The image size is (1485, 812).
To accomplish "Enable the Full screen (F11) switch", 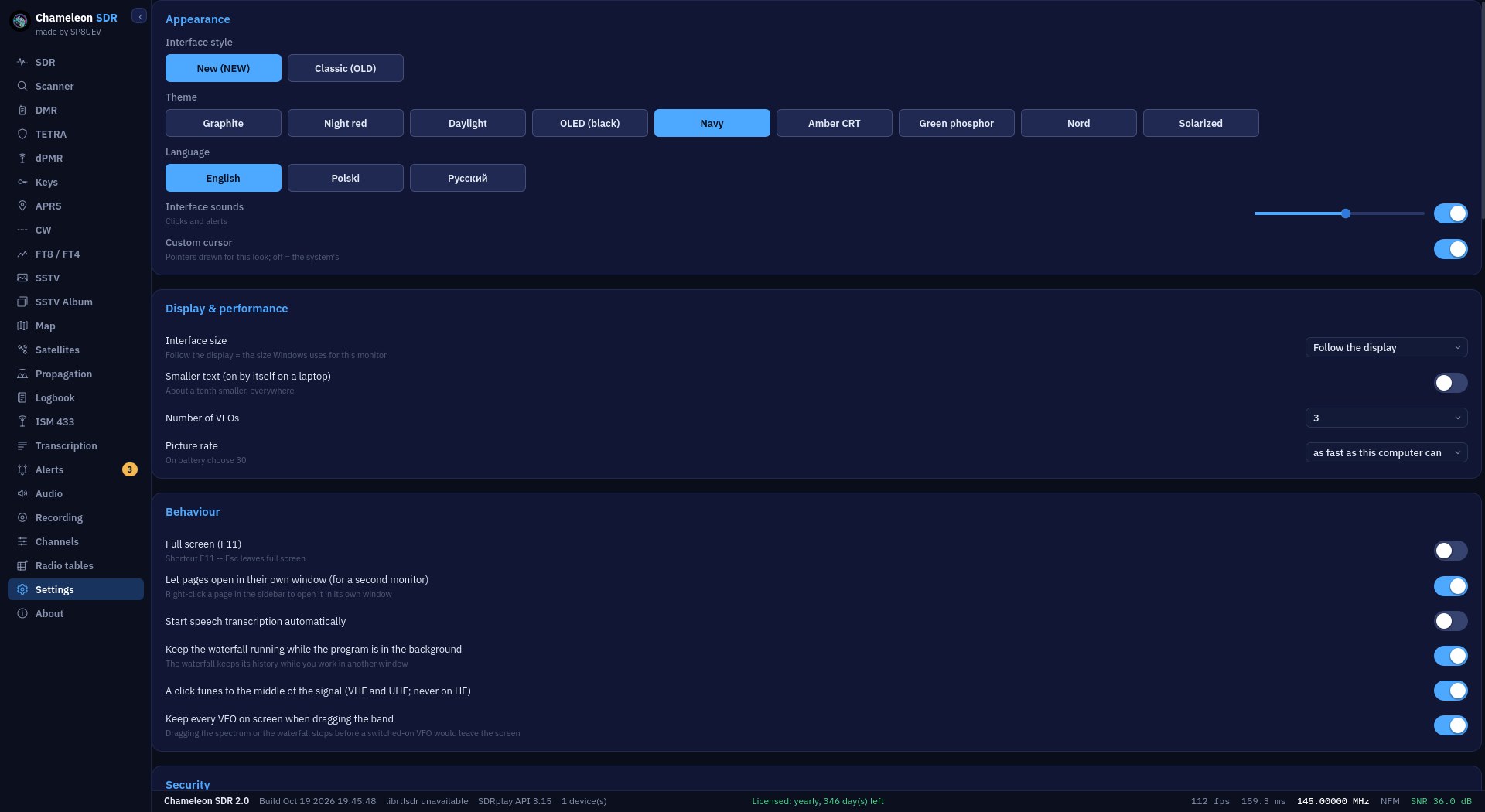I will [1450, 551].
